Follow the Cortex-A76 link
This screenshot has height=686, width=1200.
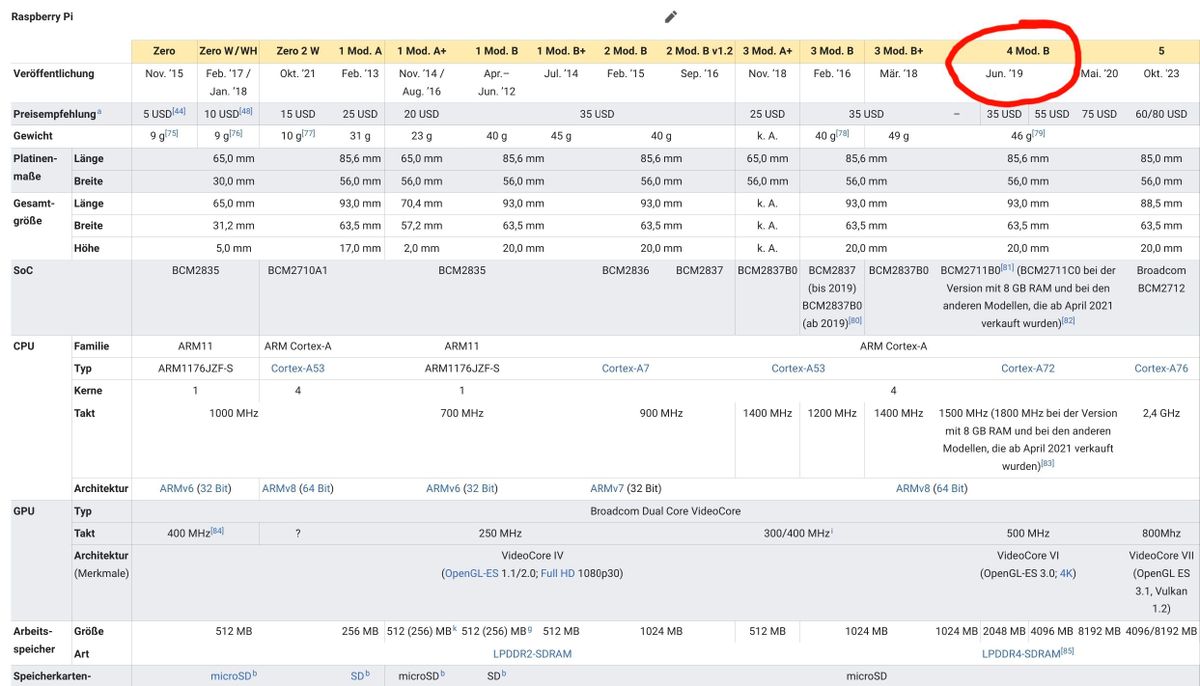[1161, 369]
